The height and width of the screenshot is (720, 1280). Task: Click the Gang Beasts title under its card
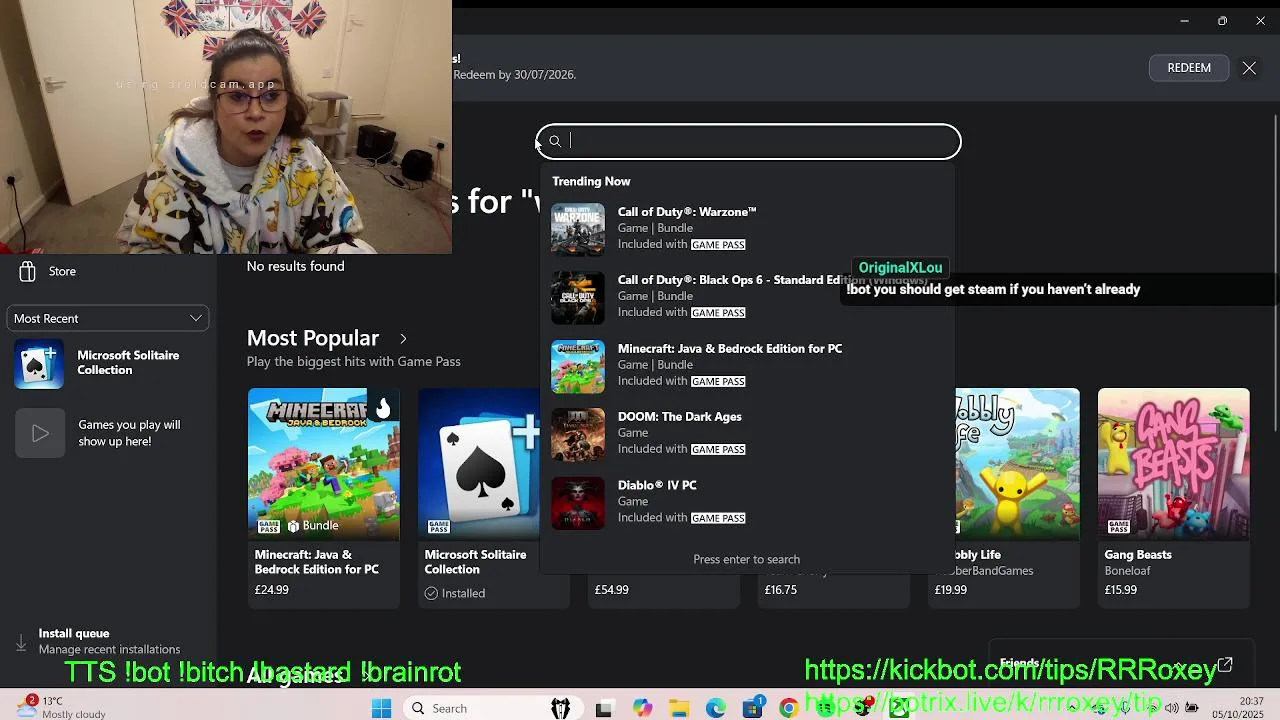(1138, 555)
